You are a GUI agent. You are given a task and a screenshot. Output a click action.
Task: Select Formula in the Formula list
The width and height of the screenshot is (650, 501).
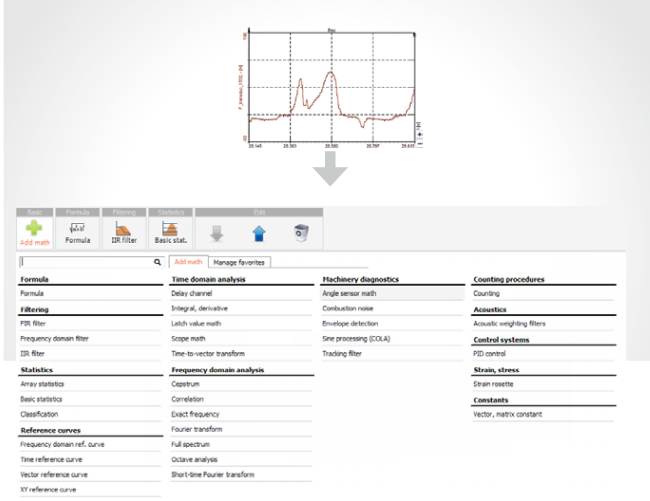tap(90, 293)
